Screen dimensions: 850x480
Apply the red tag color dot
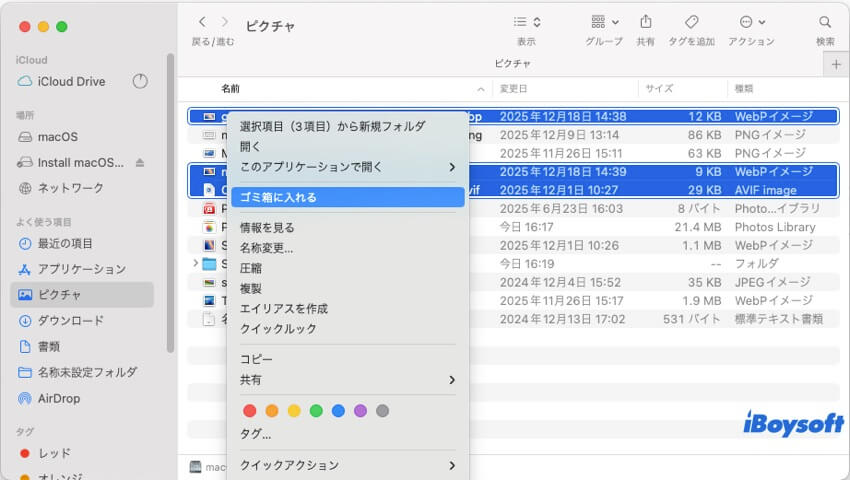coord(249,411)
